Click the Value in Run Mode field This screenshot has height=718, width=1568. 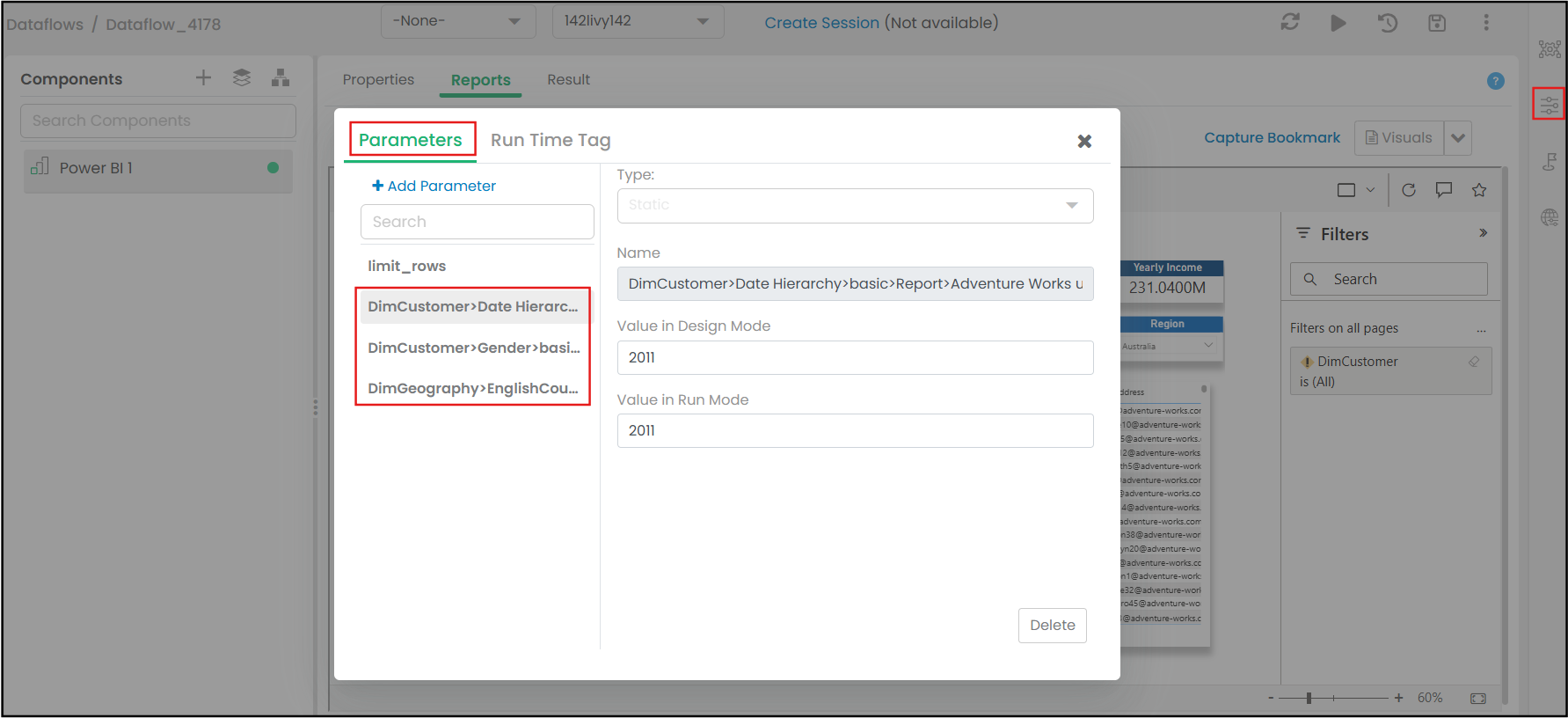(855, 430)
